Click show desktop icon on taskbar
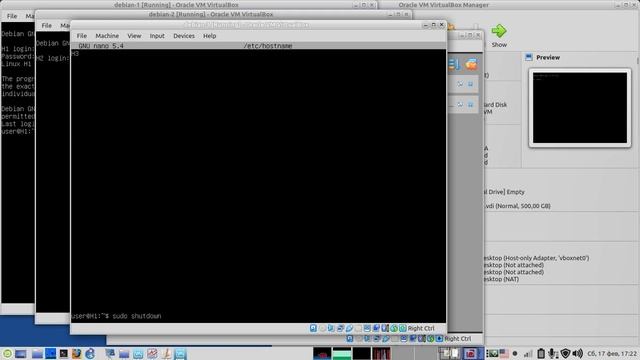Image resolution: width=640 pixels, height=360 pixels. [x=21, y=353]
